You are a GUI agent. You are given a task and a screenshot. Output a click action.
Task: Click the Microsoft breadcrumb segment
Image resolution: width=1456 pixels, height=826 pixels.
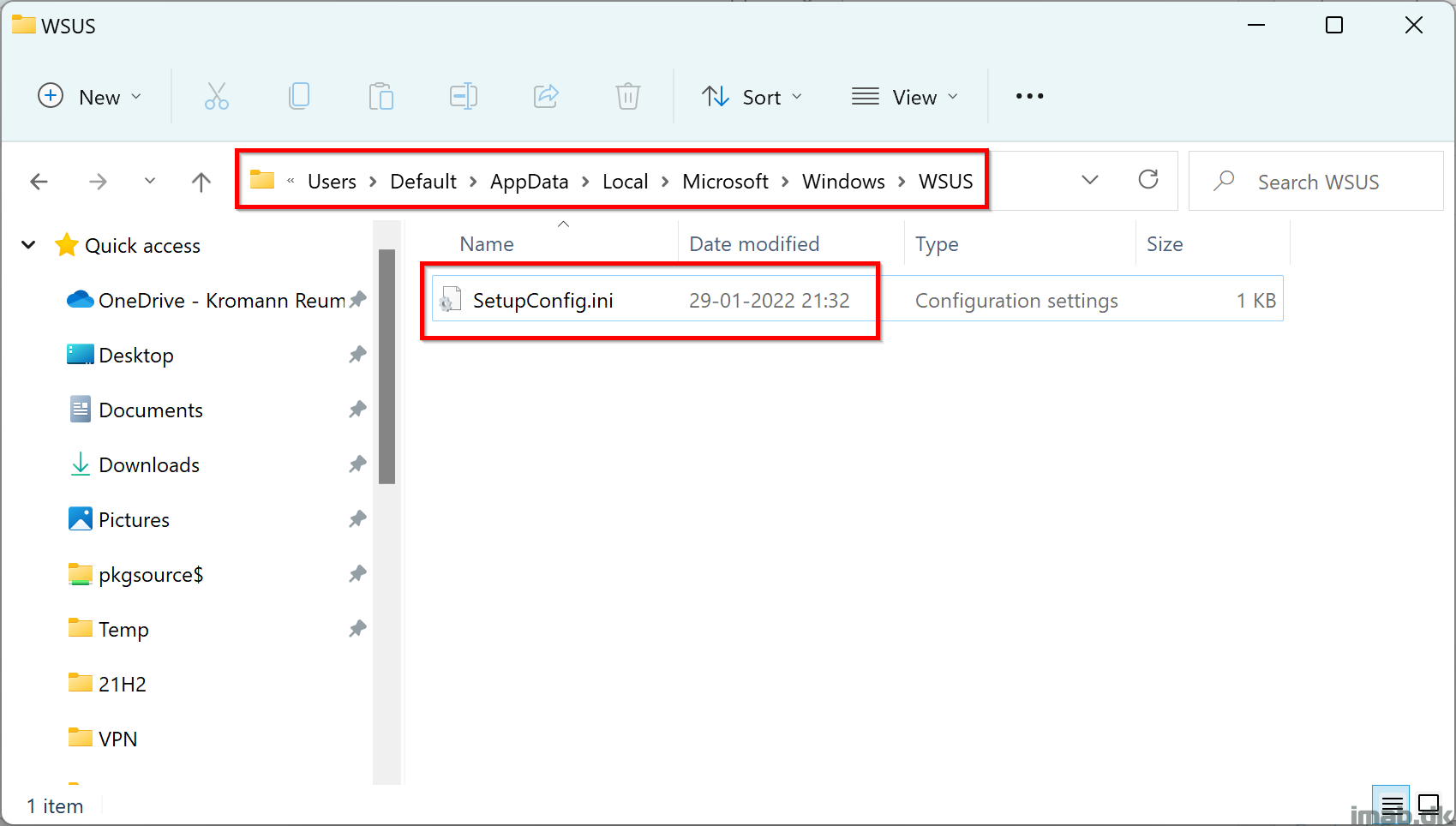(x=725, y=182)
